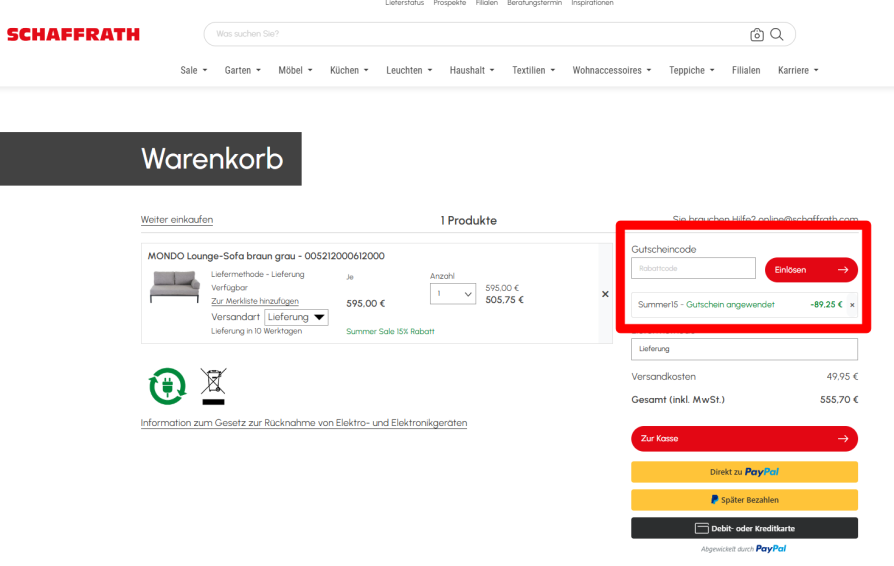Viewport: 894px width, 566px height.
Task: Click Inspirationen in top bar
Action: pos(592,3)
